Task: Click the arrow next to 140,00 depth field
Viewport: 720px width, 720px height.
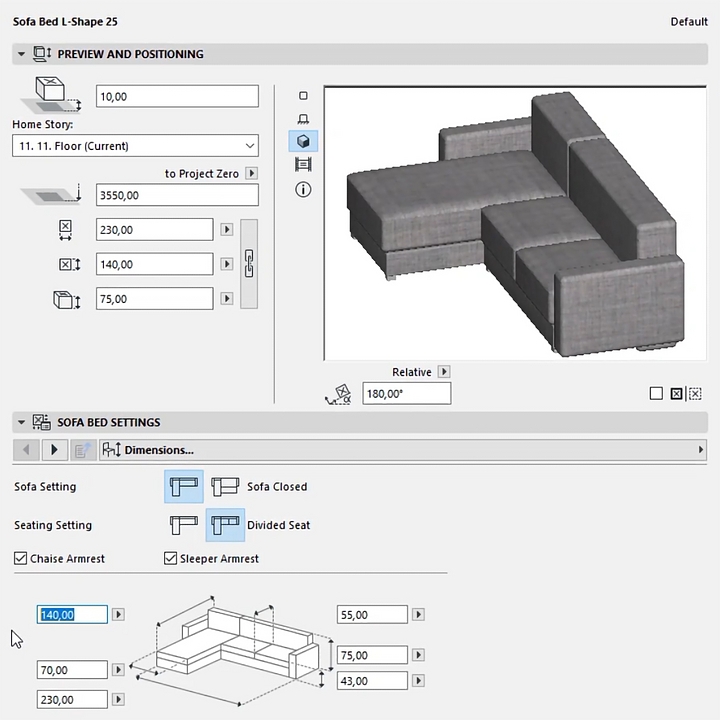Action: tap(226, 264)
